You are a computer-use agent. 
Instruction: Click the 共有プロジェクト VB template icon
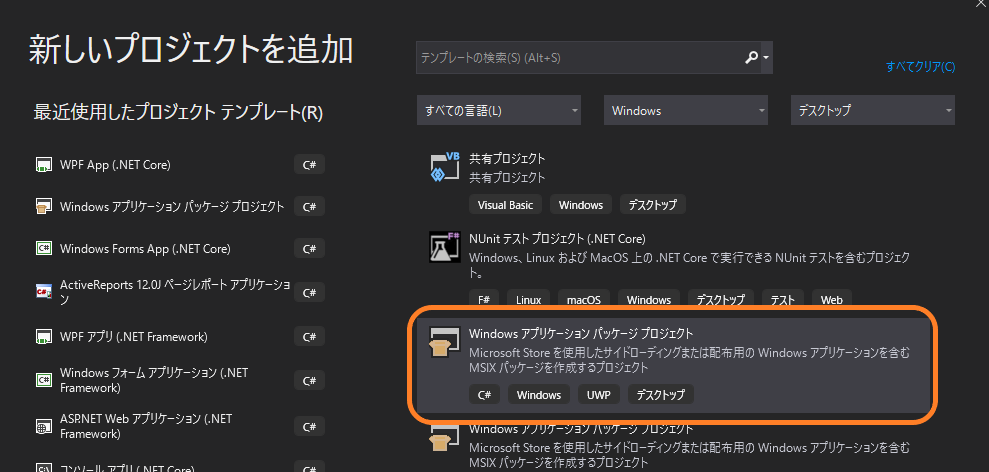coord(445,168)
